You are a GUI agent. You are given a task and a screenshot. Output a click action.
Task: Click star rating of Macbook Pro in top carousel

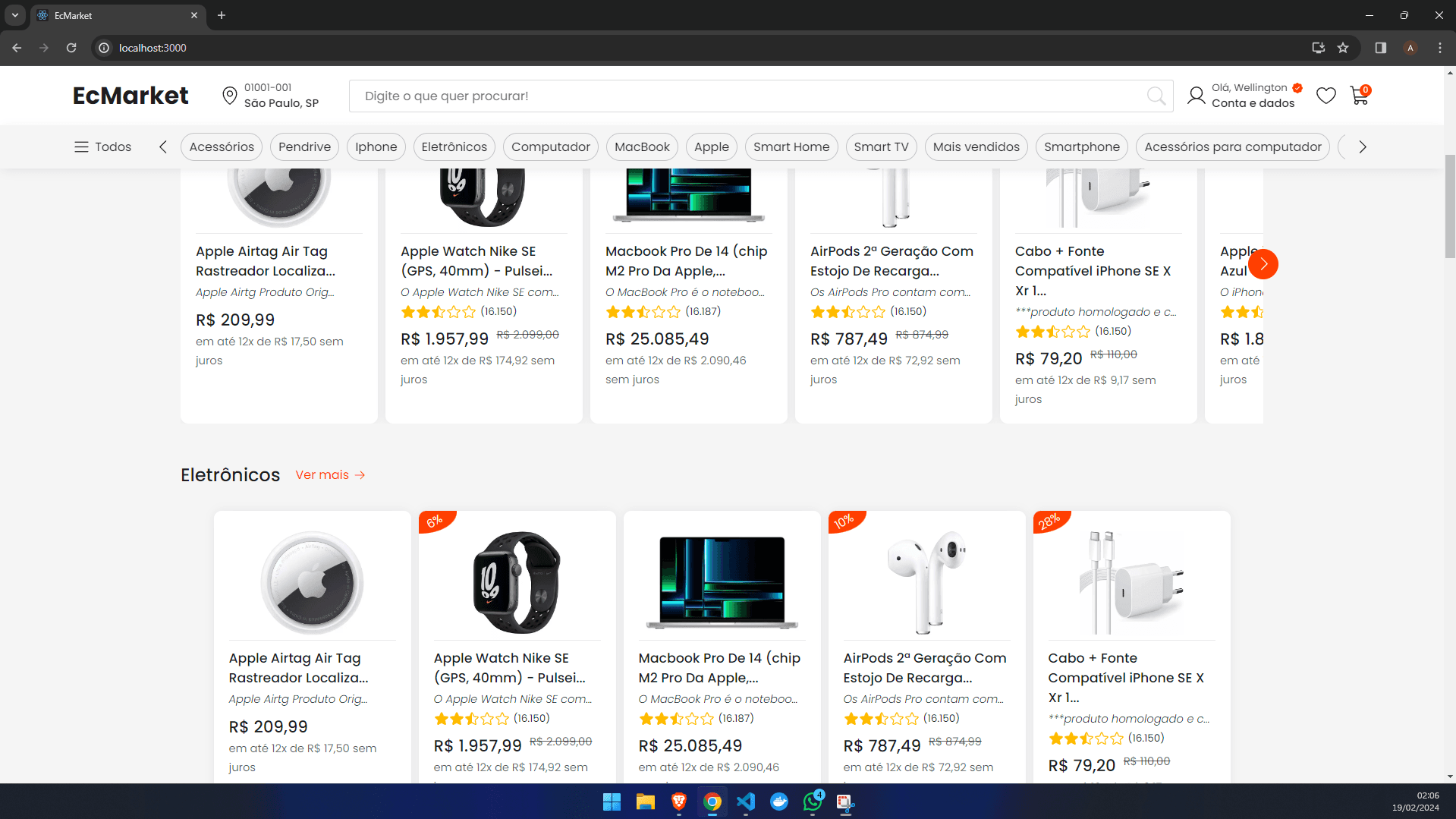click(643, 312)
